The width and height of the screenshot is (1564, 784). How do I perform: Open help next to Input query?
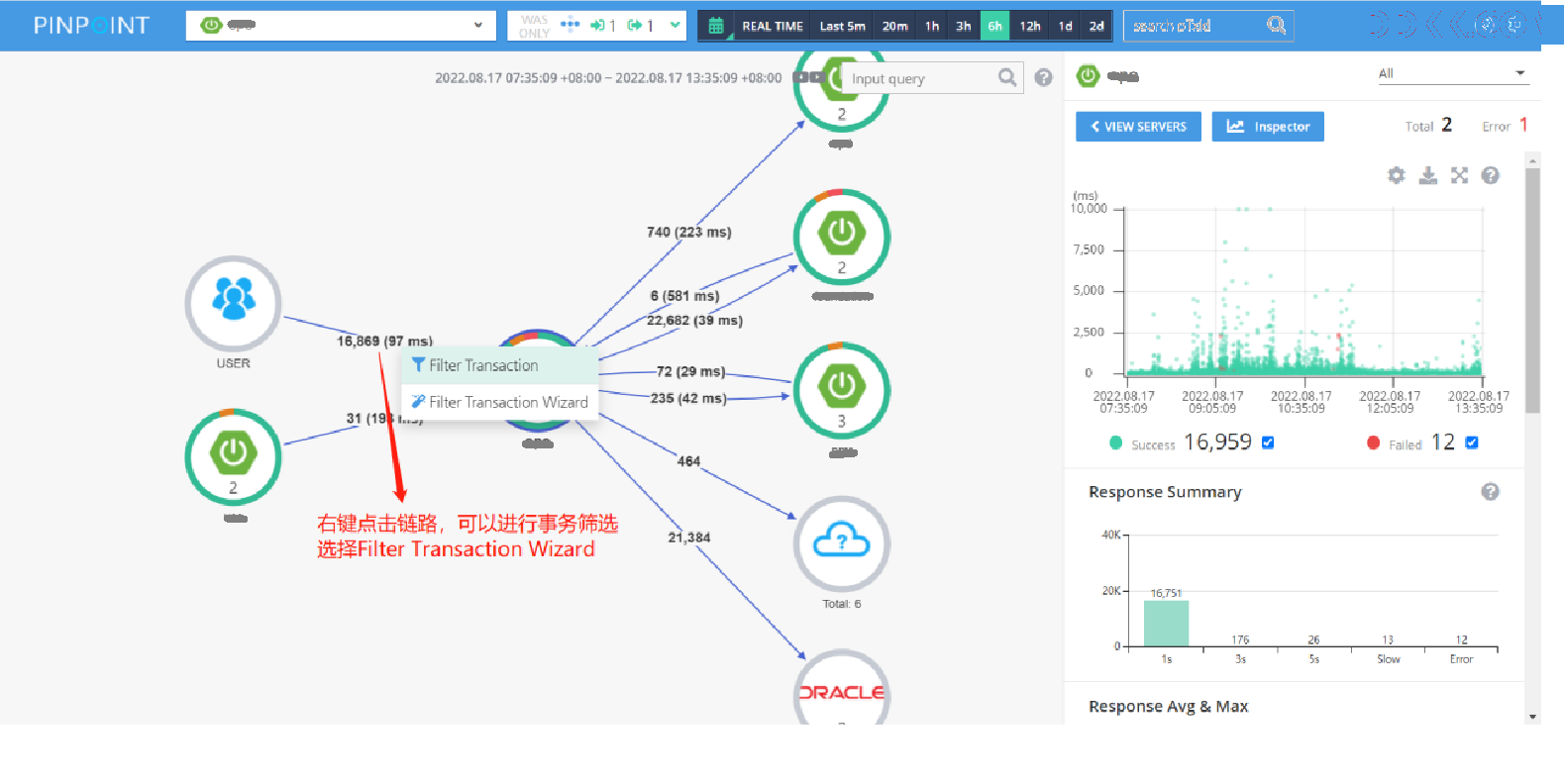[x=1043, y=77]
